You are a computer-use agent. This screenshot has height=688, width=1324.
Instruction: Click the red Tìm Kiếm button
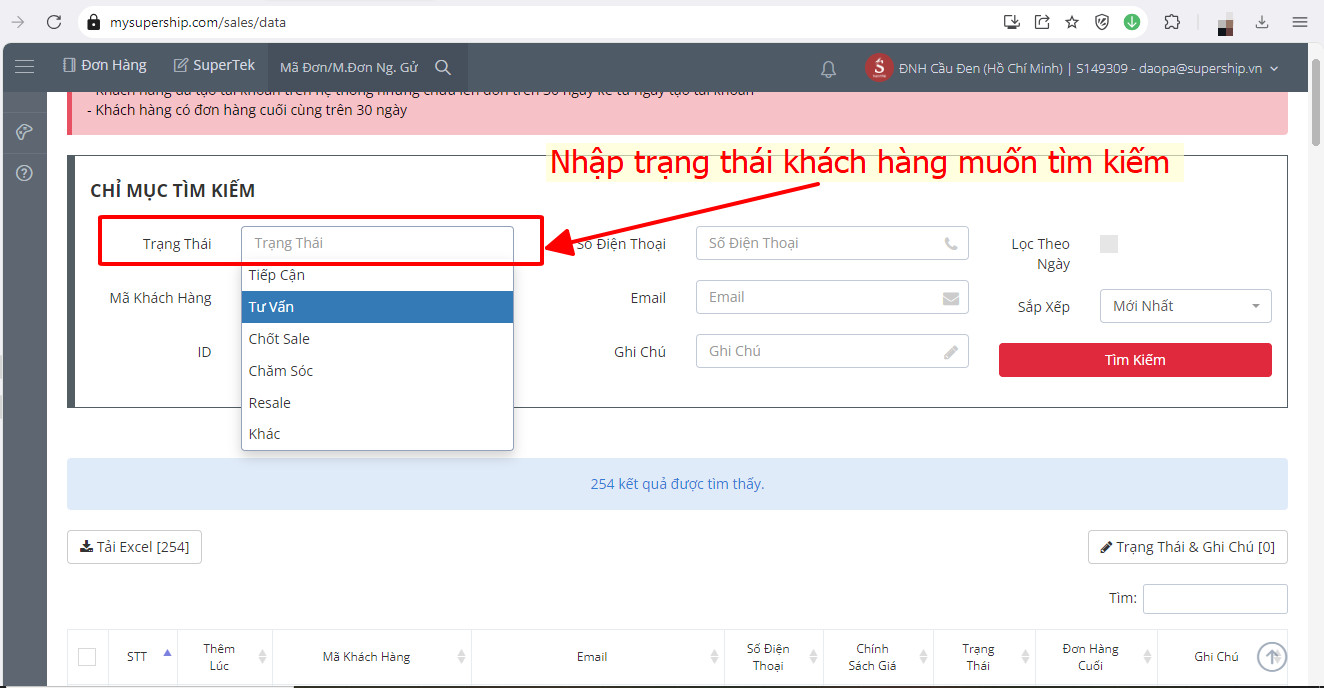(x=1135, y=360)
